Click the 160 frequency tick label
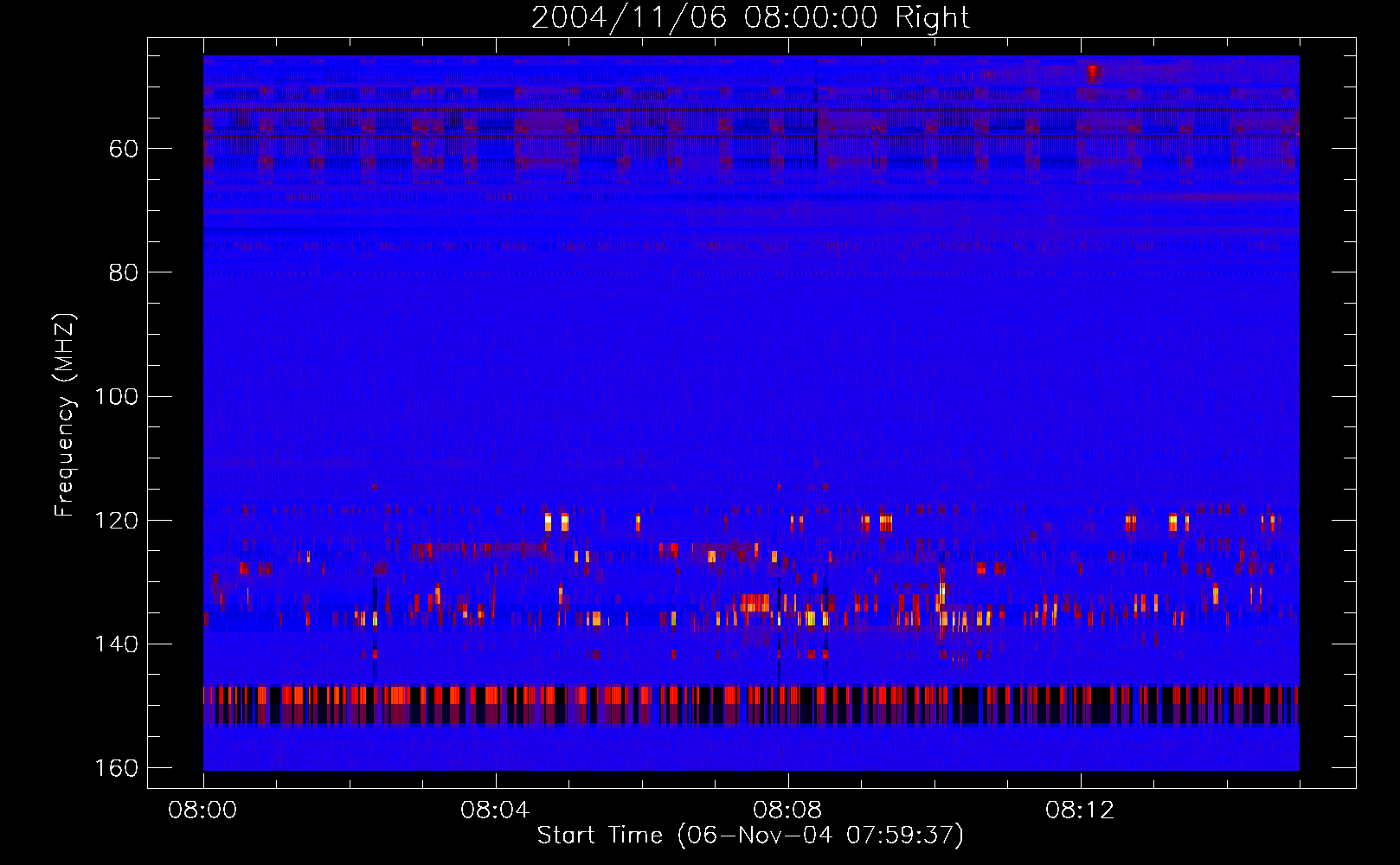 point(116,768)
